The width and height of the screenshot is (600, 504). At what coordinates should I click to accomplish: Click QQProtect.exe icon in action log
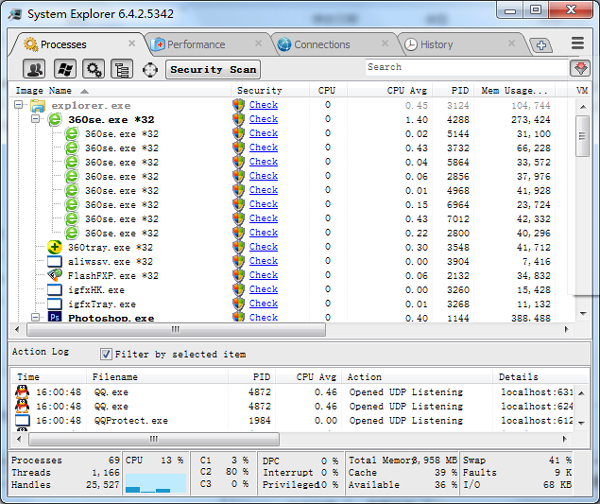point(22,420)
